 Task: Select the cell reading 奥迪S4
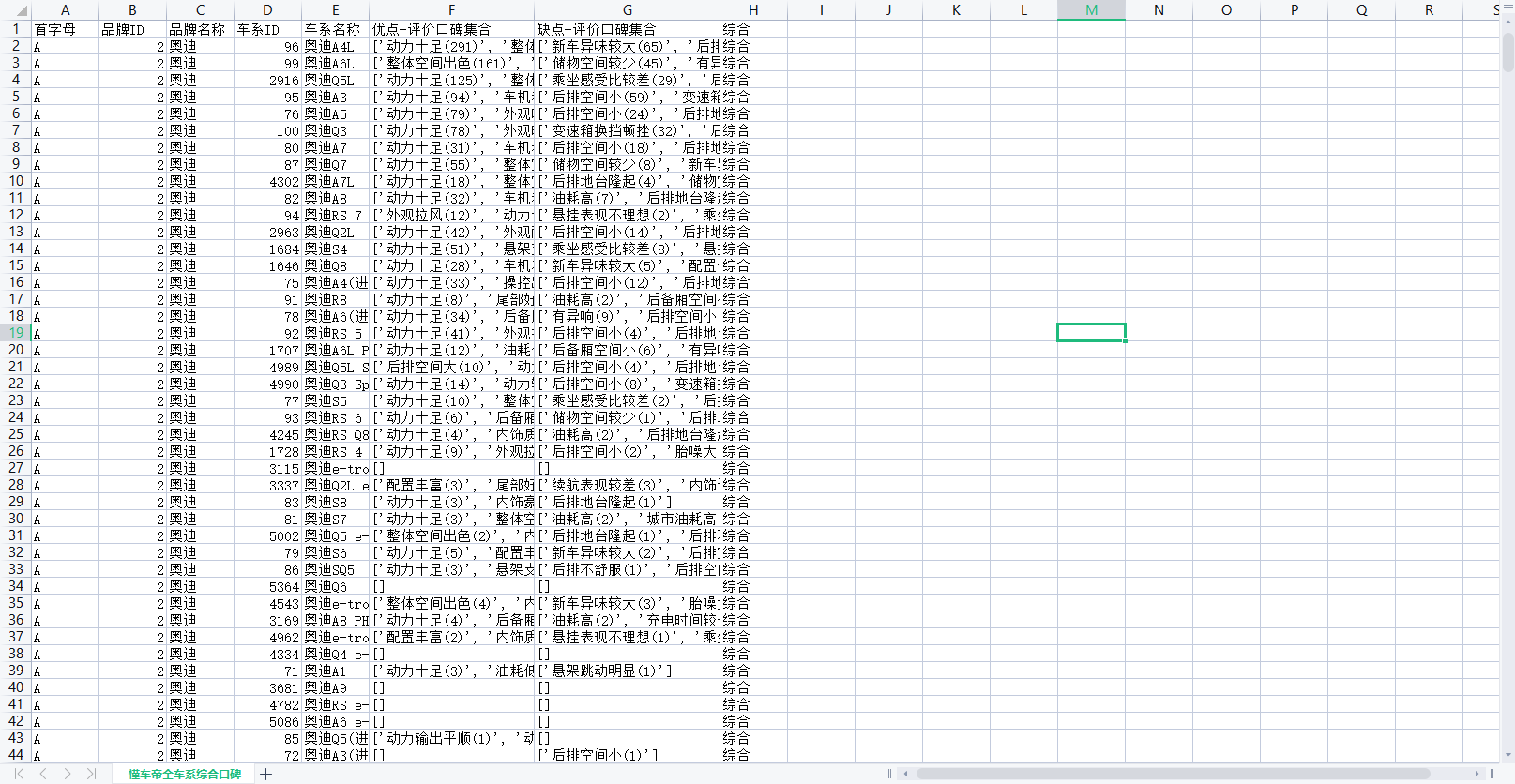(335, 249)
